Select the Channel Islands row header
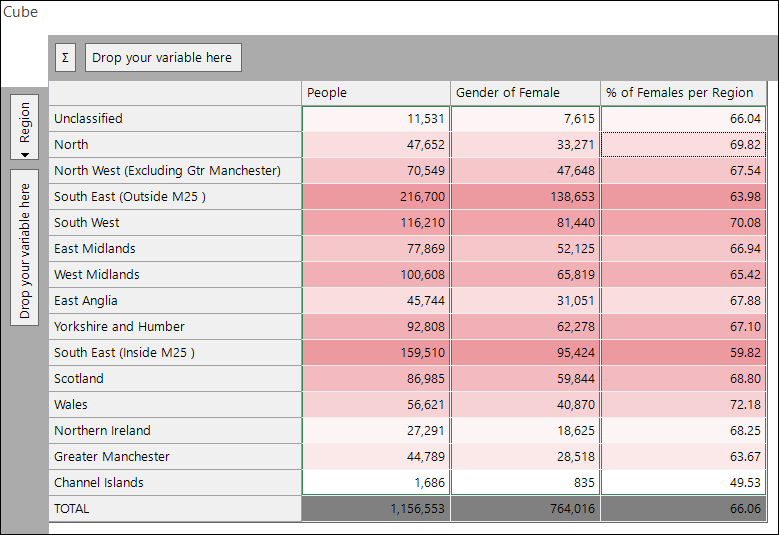The height and width of the screenshot is (535, 779). [x=175, y=483]
